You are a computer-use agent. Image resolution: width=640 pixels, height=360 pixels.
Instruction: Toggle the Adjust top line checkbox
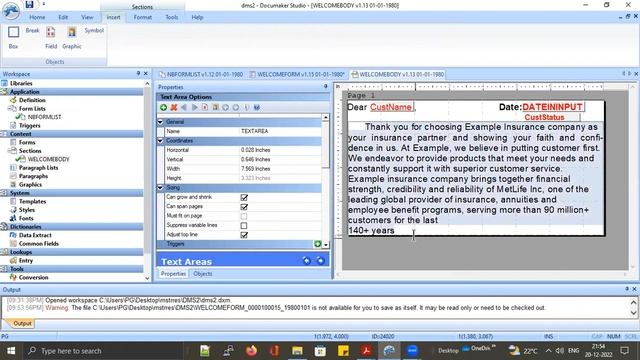[x=244, y=235]
